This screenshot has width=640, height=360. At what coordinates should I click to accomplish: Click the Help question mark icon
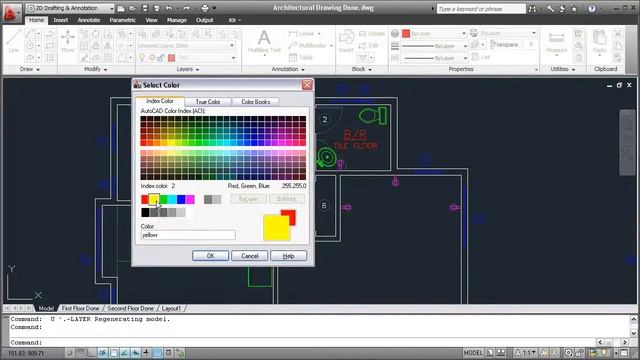tap(592, 9)
